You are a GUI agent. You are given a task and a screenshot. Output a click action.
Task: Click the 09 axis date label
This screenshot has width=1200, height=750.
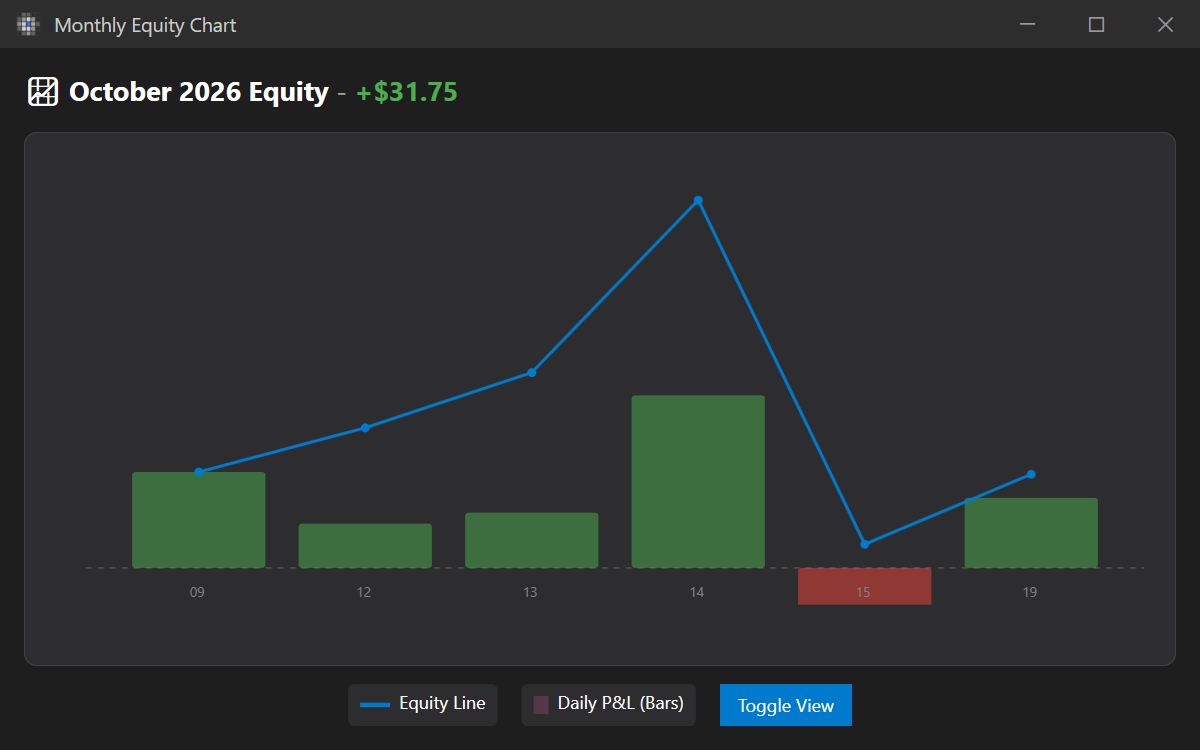coord(197,592)
